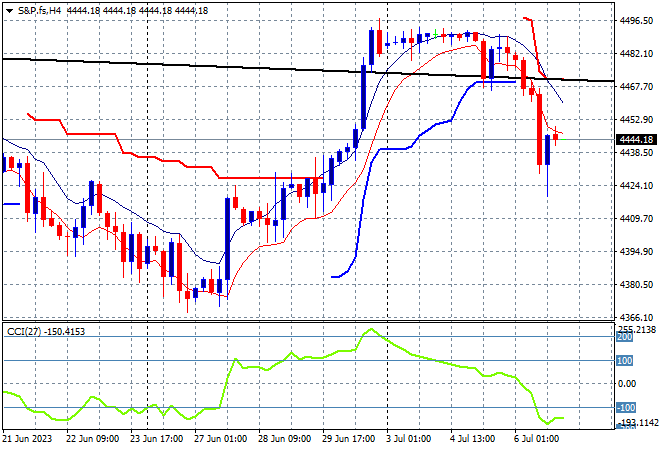Click the green cross marker atop the candles
This screenshot has width=660, height=450.
coord(435,33)
